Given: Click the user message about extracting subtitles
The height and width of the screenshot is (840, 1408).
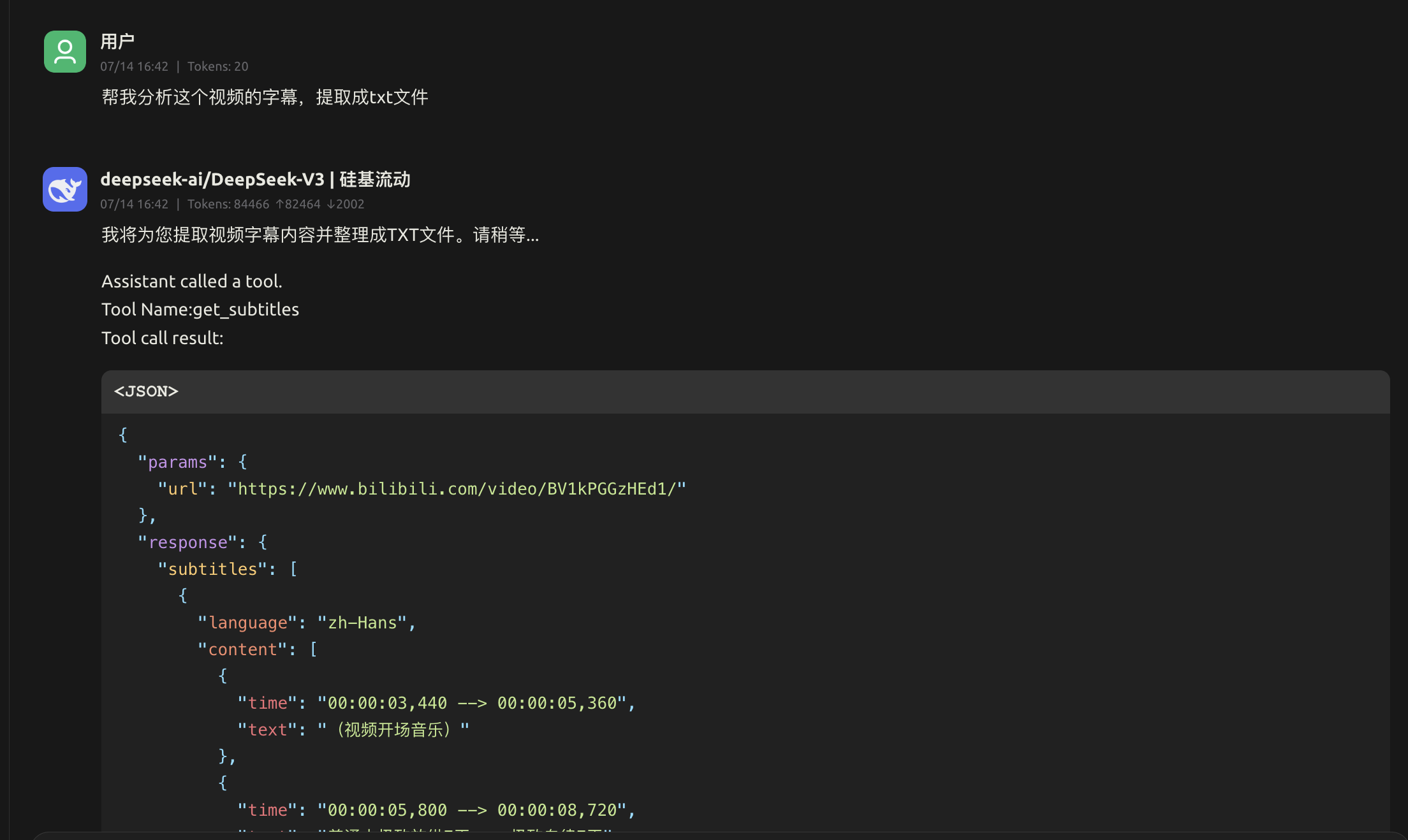Looking at the screenshot, I should coord(265,97).
